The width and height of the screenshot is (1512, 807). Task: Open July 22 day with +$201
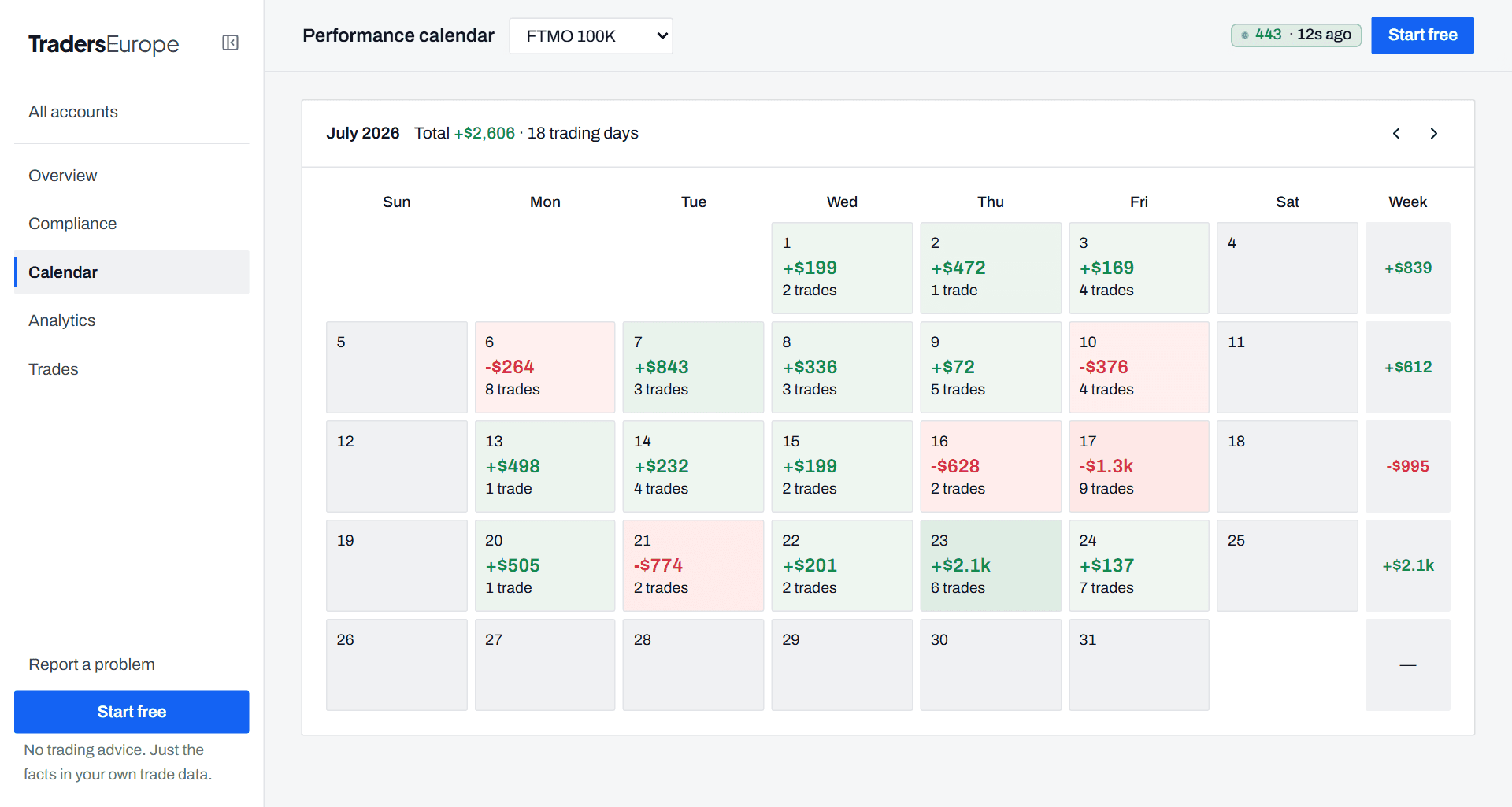[842, 566]
